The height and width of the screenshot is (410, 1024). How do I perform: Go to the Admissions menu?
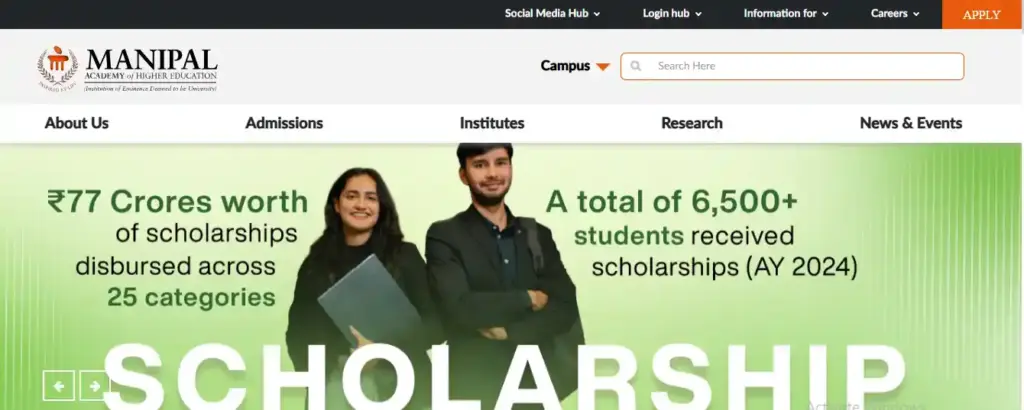(x=284, y=123)
